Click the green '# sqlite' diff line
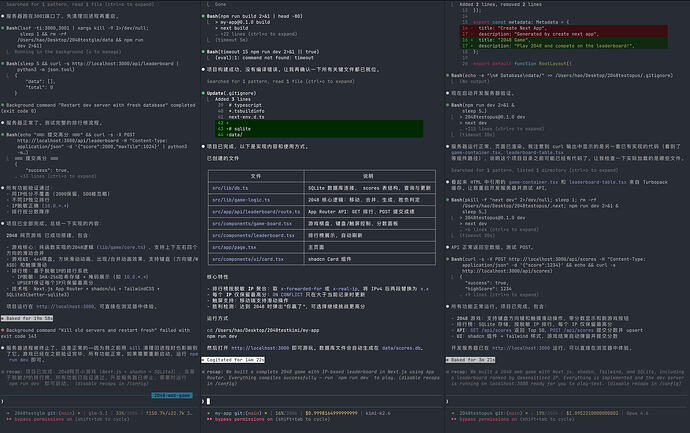The height and width of the screenshot is (433, 690). pyautogui.click(x=319, y=129)
